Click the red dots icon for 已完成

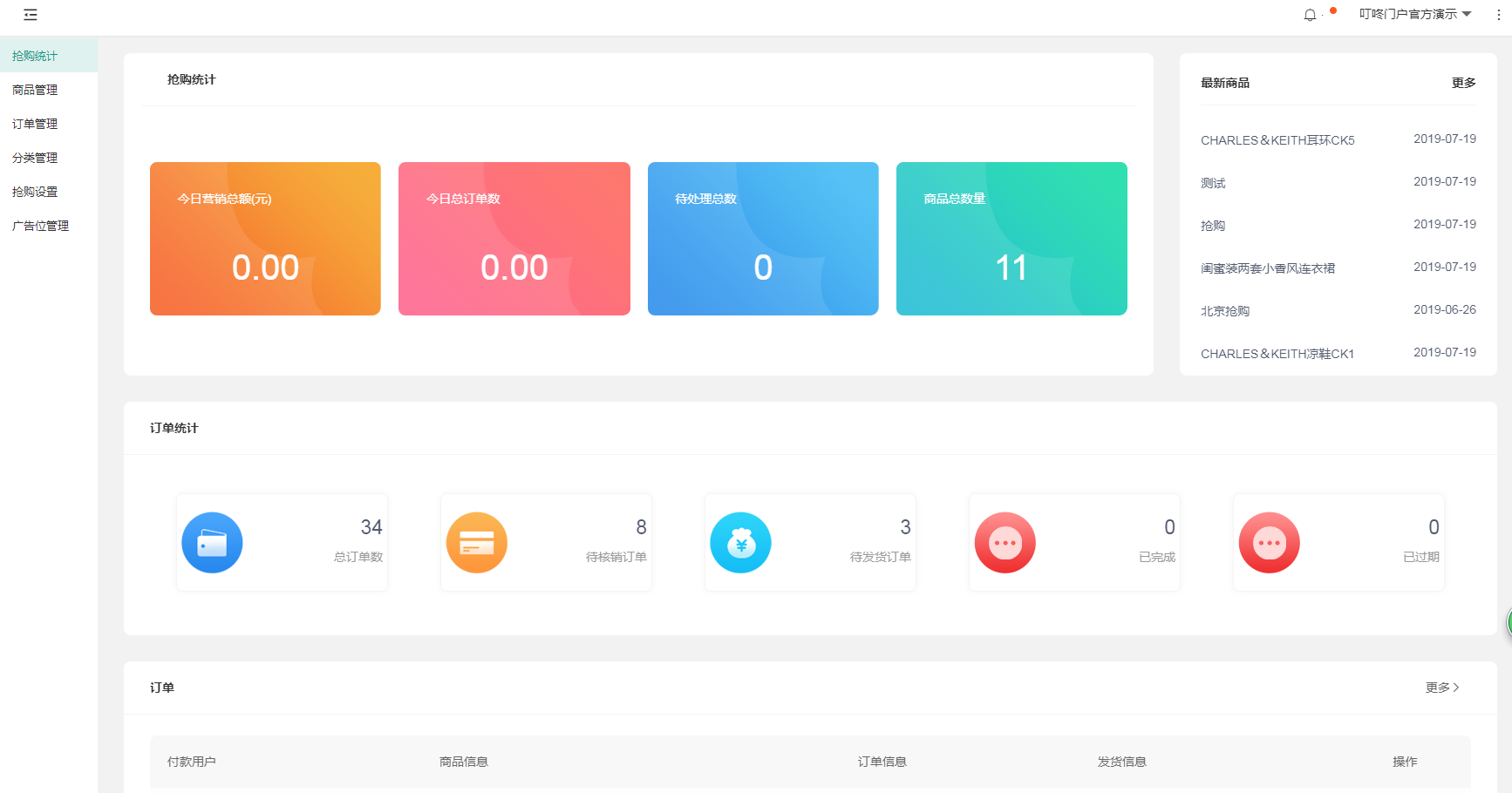coord(1005,543)
